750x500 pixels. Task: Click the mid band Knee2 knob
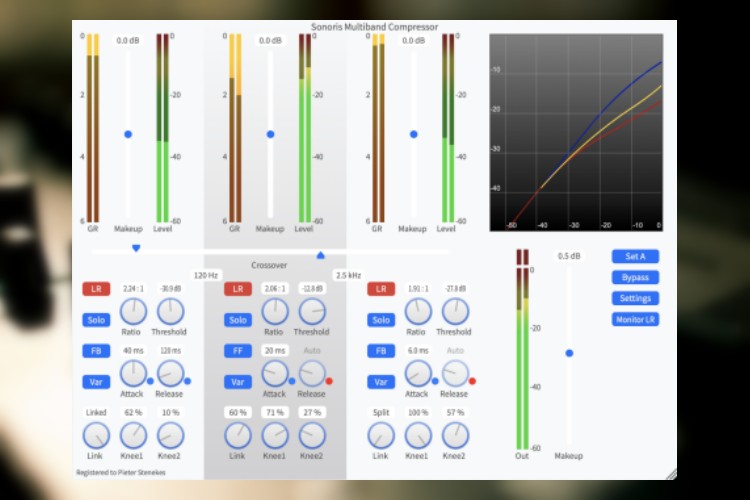[312, 436]
